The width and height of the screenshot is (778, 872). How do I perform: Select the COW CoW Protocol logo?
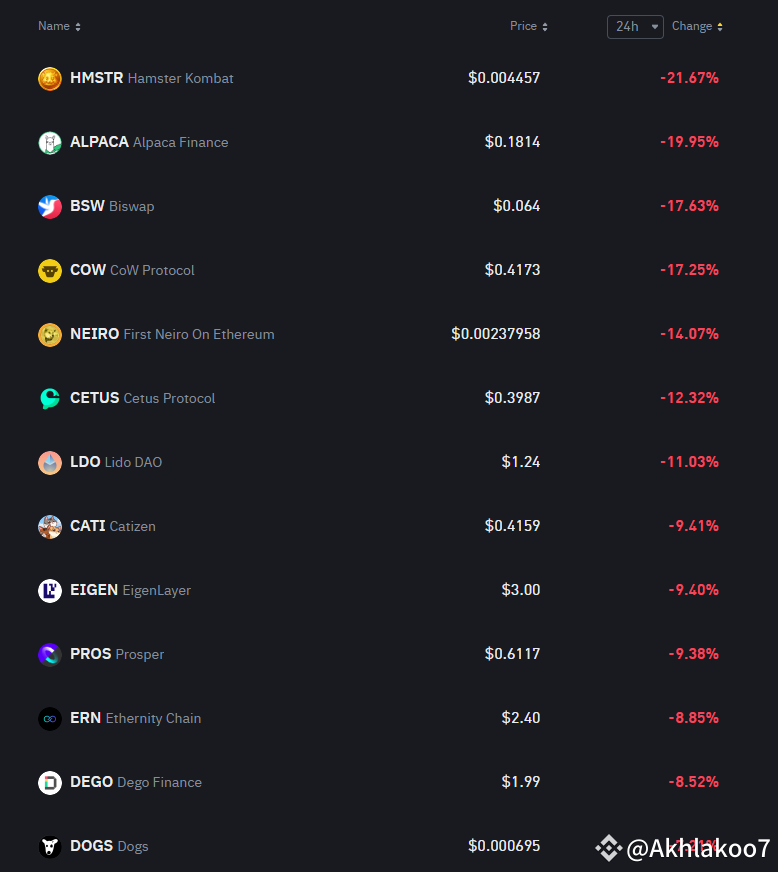(49, 270)
